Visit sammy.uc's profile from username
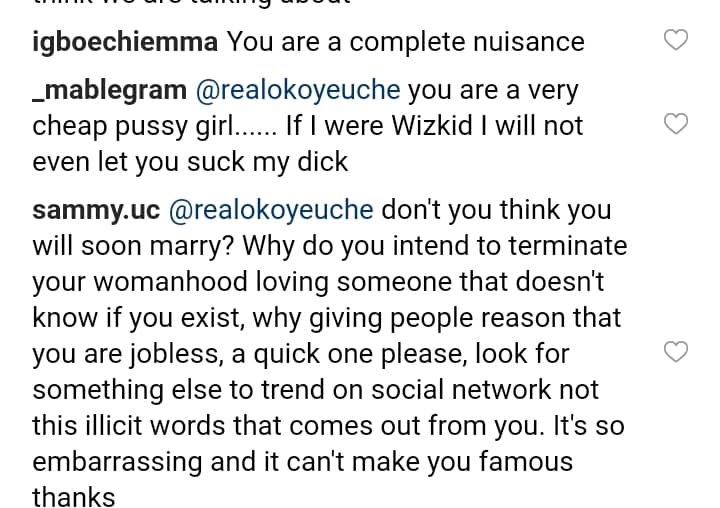Screen dimensions: 720x508 pos(97,211)
